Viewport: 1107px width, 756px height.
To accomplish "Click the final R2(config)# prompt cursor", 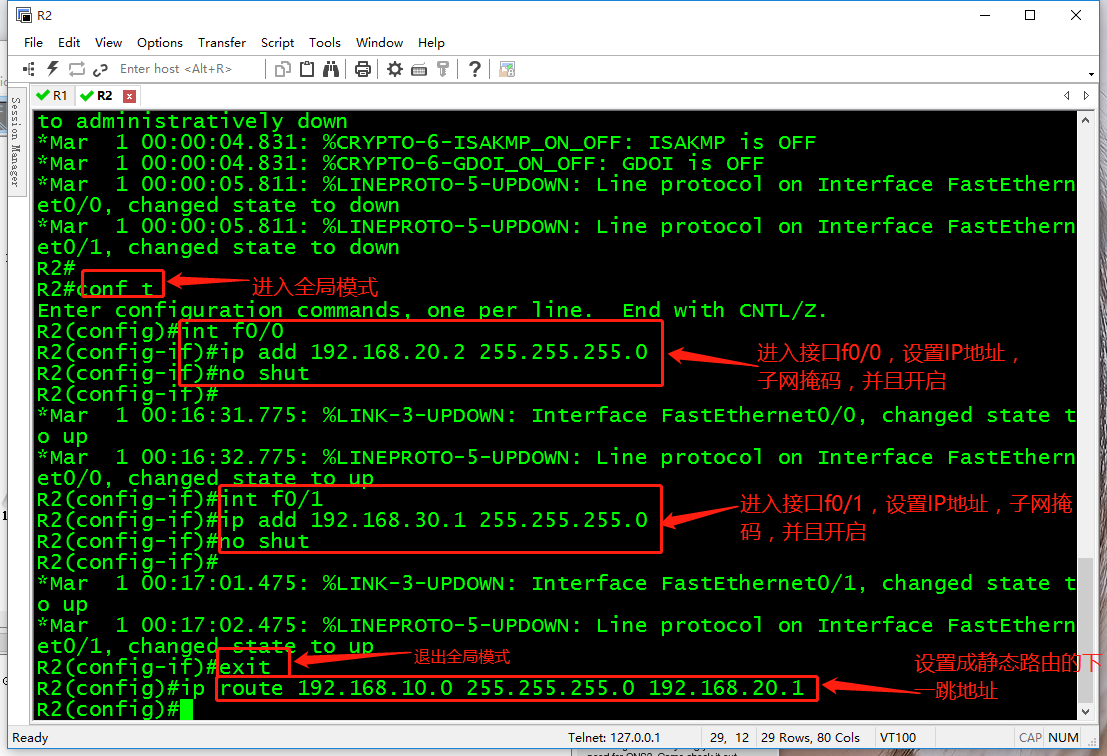I will [x=186, y=709].
